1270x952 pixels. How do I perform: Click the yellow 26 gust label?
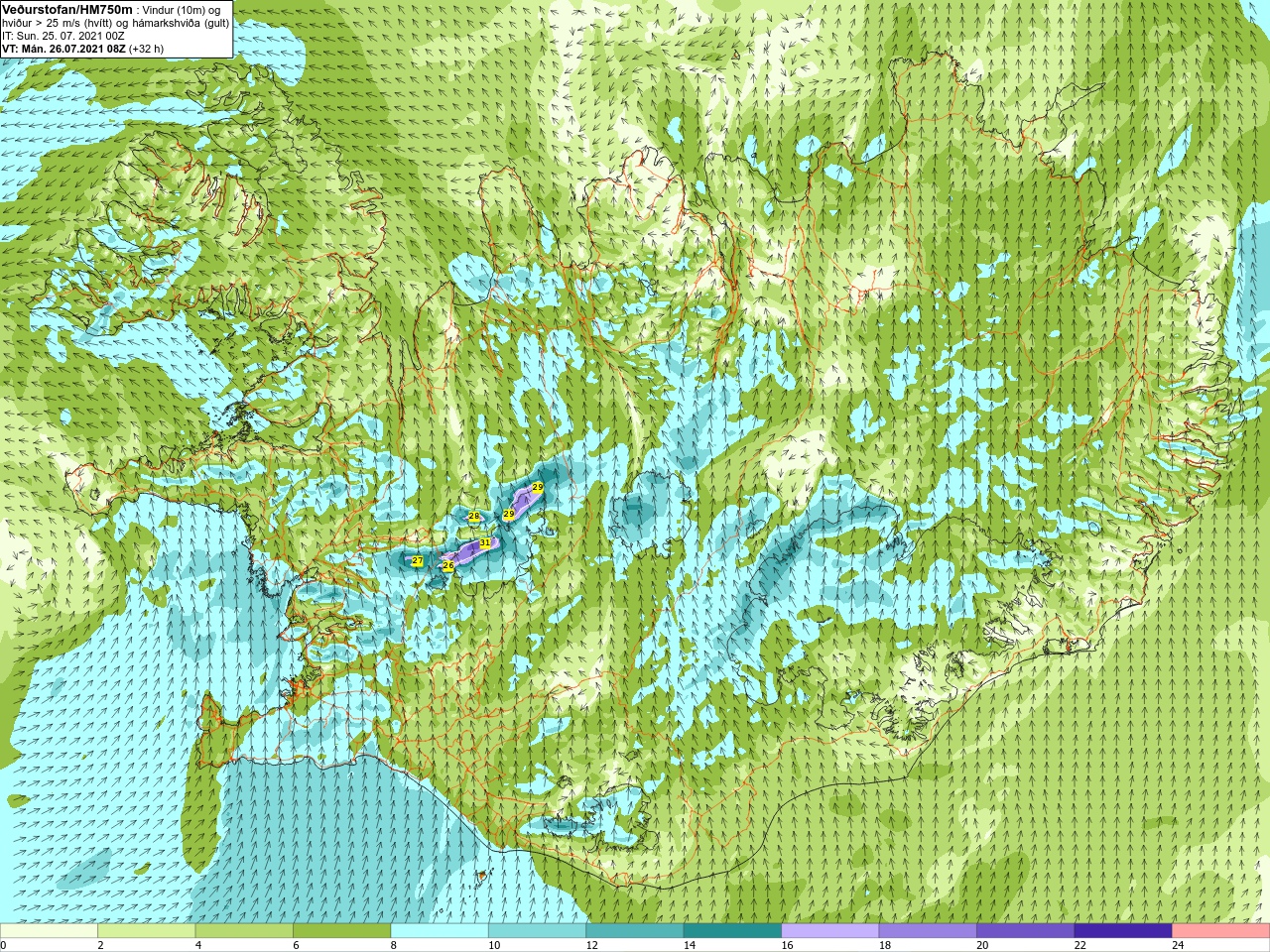[448, 566]
